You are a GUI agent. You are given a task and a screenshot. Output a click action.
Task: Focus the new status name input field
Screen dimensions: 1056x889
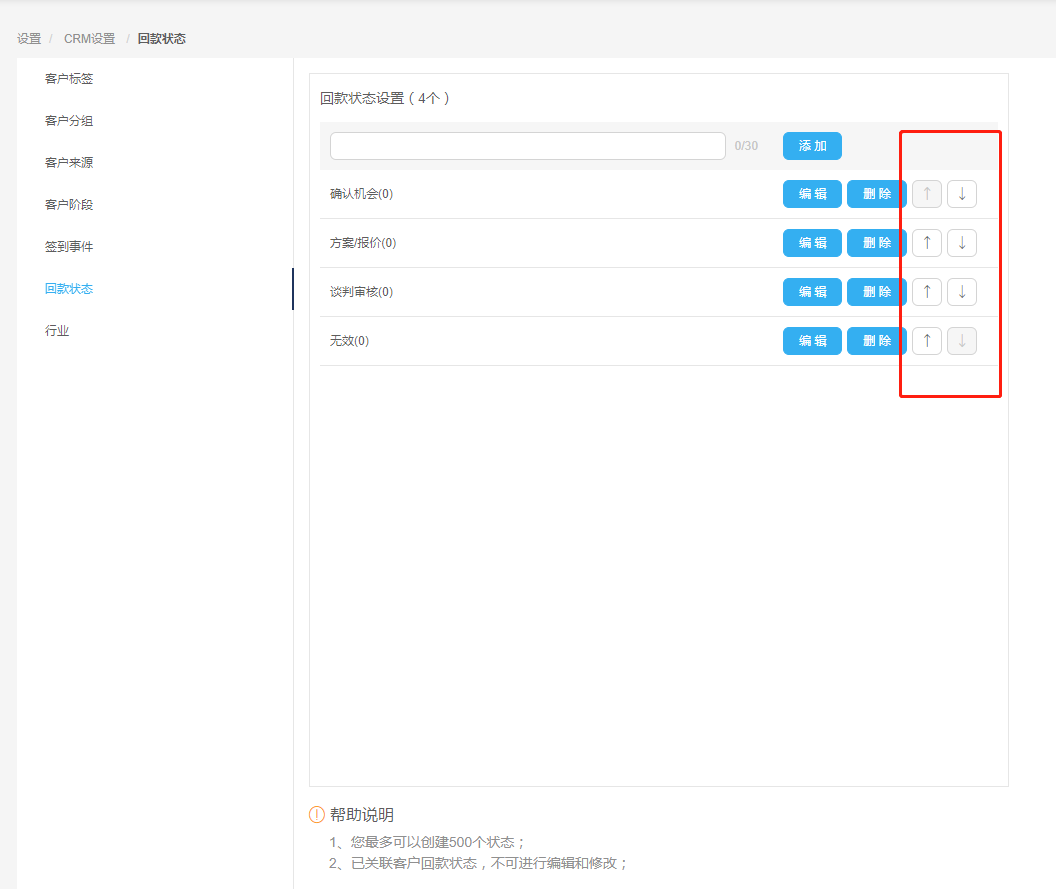527,146
